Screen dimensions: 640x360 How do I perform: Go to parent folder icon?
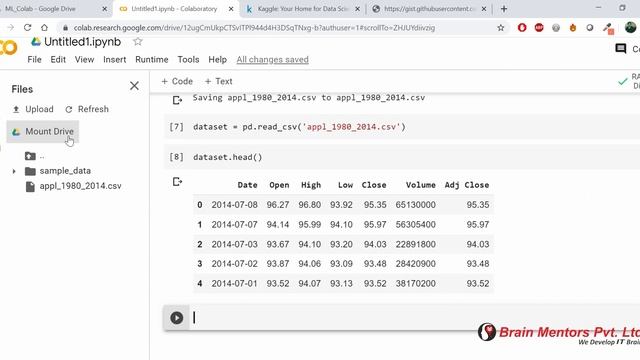(30, 156)
